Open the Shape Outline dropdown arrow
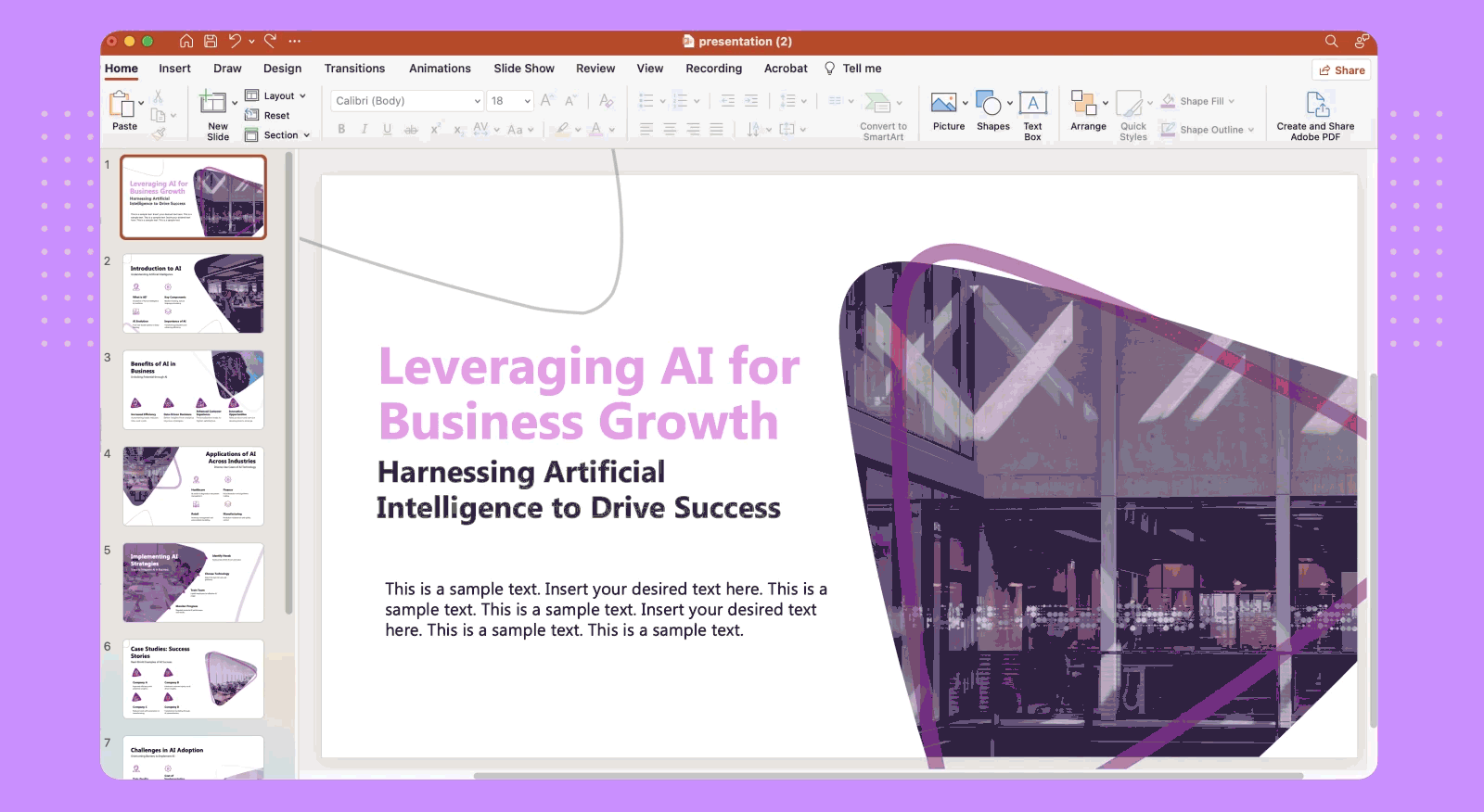Screen dimensions: 1484x812 click(1251, 130)
